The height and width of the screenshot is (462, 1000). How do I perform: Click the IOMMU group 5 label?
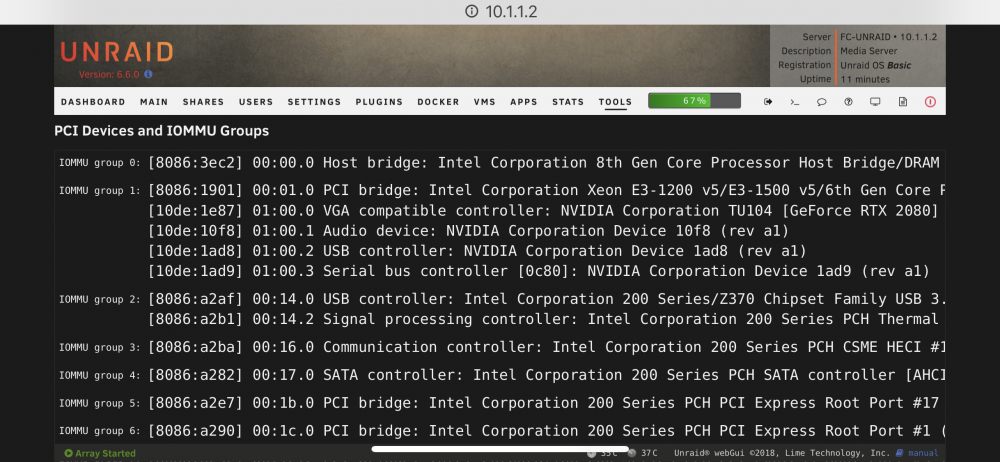(99, 403)
